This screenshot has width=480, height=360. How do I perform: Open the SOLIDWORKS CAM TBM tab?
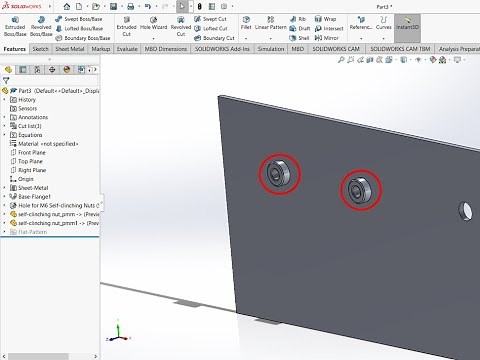click(400, 49)
